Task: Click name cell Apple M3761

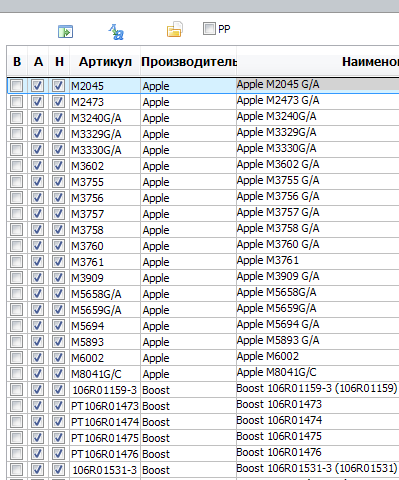Action: pyautogui.click(x=318, y=261)
